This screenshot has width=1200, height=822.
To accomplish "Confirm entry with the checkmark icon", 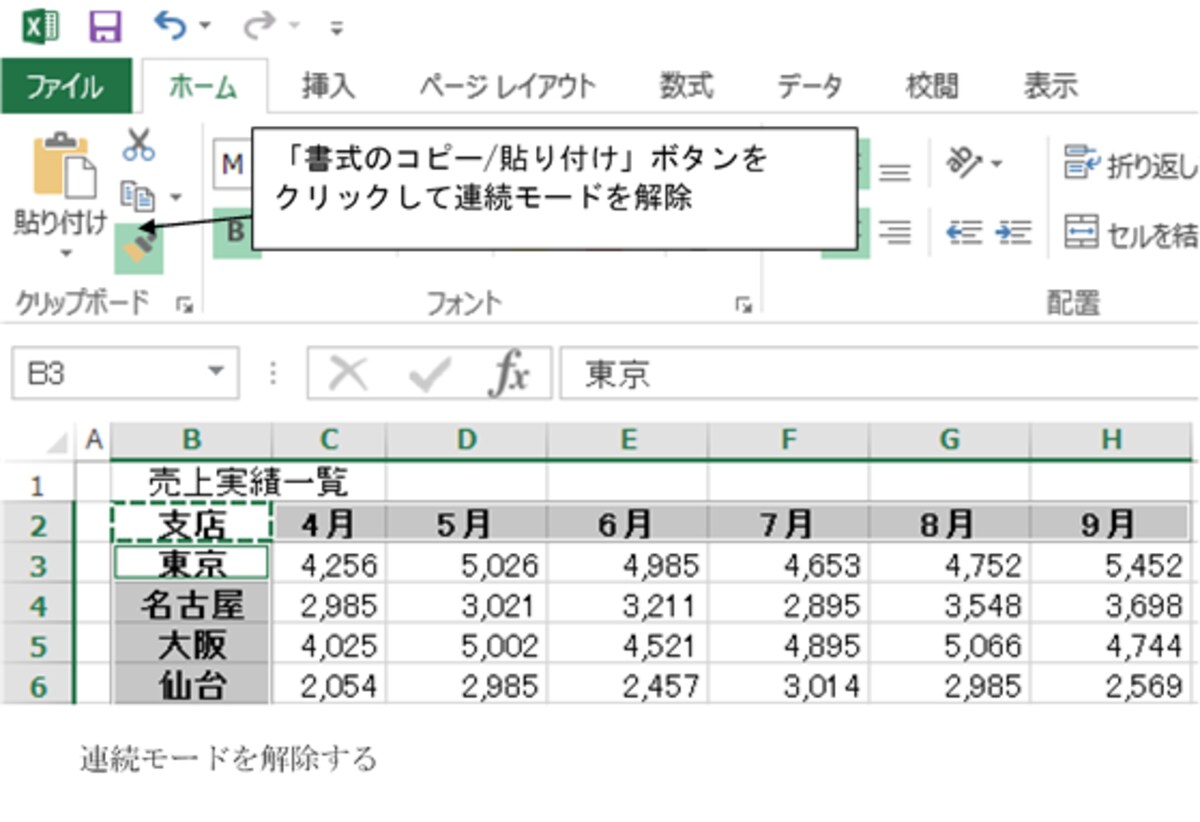I will 430,374.
